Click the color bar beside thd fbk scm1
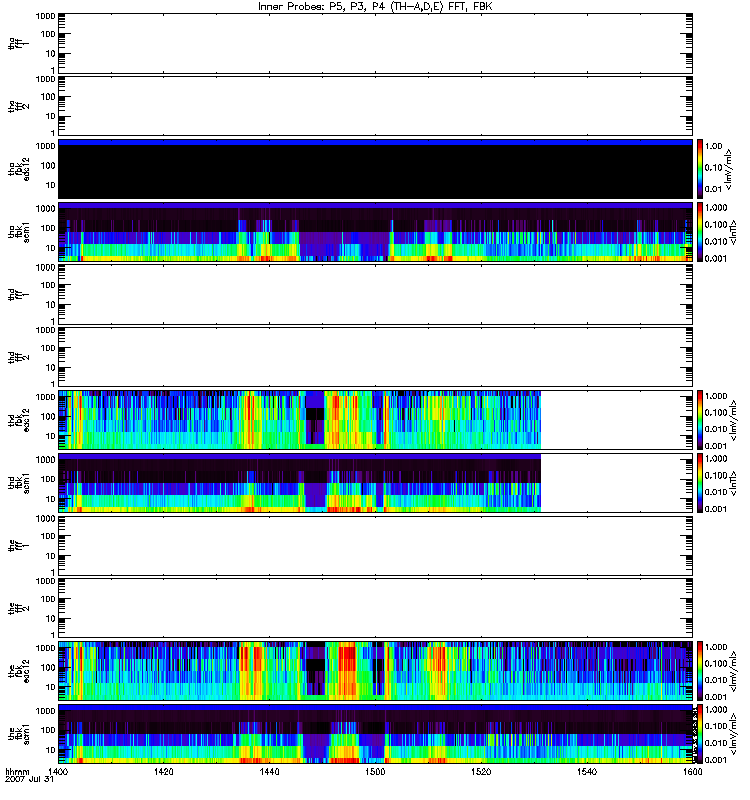The height and width of the screenshot is (800, 750). coord(700,483)
